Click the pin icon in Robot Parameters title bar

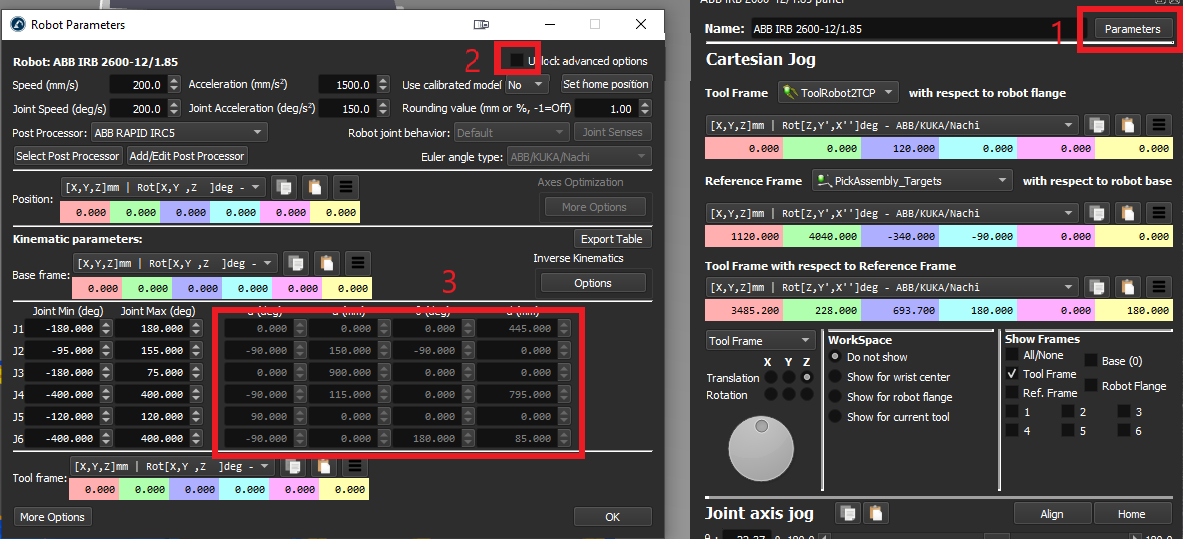[x=481, y=25]
